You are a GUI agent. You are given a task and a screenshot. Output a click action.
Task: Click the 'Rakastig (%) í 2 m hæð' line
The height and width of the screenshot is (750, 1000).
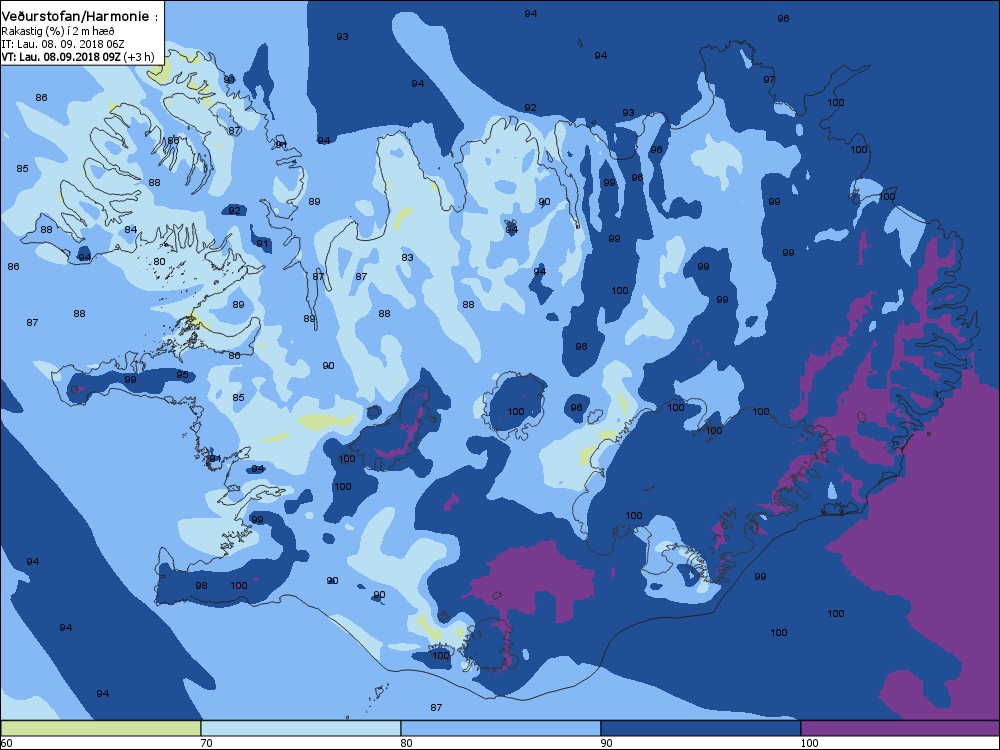click(x=58, y=31)
